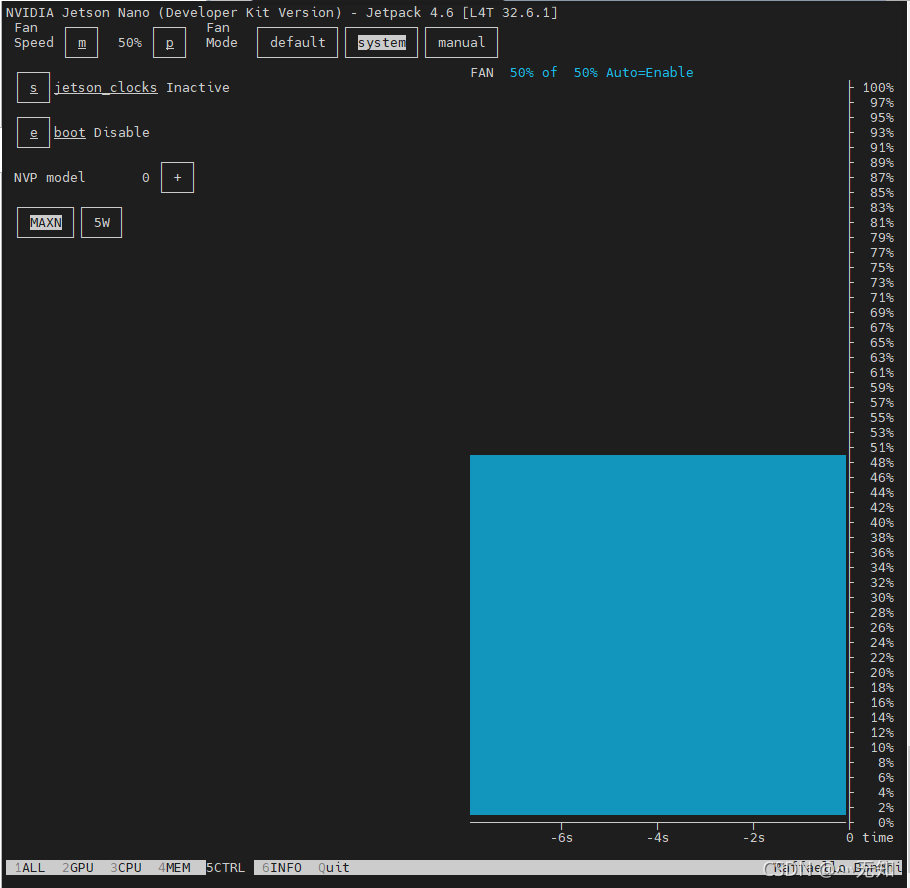Click the -4s time axis label
This screenshot has height=888, width=910.
pos(658,838)
